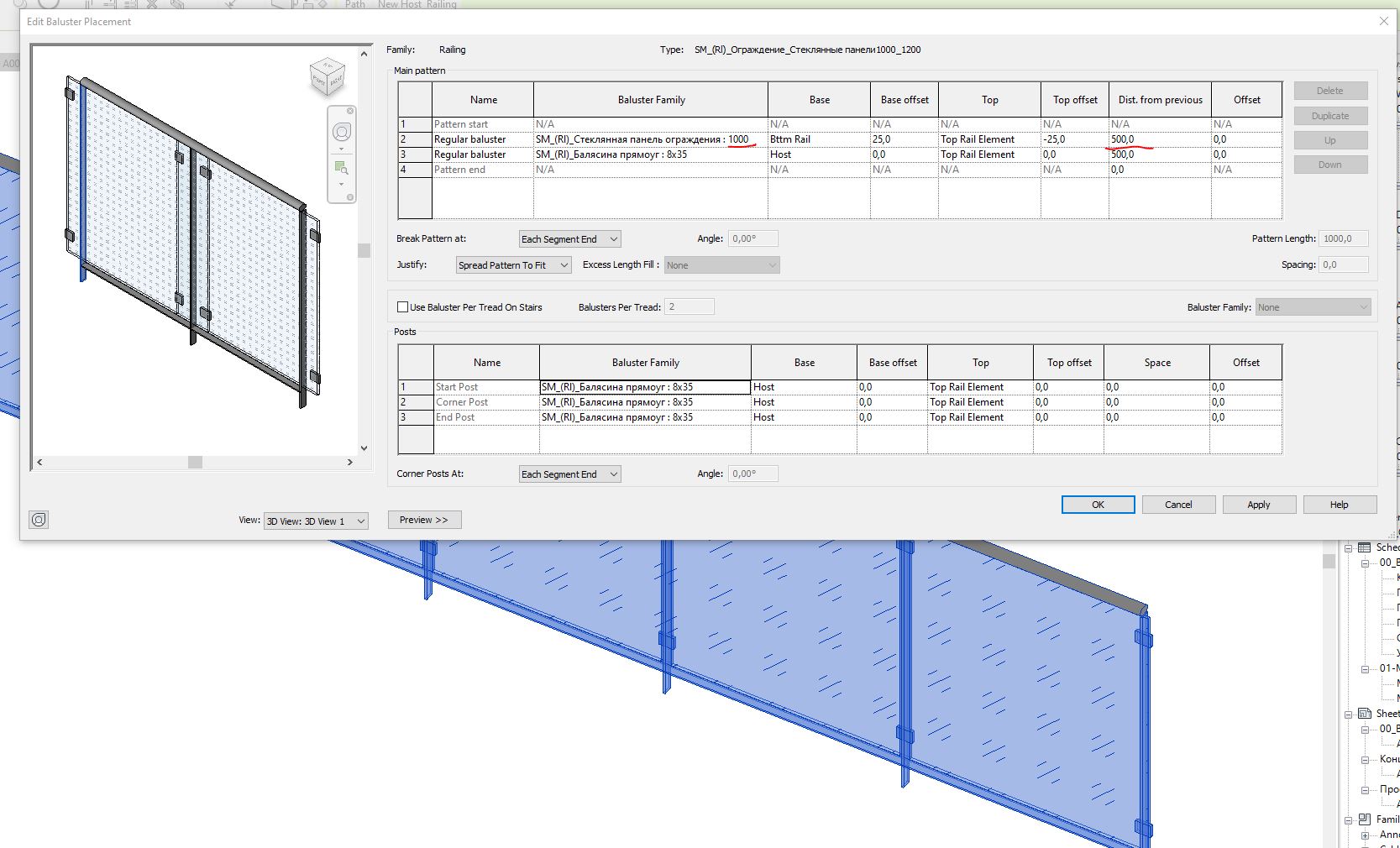Screen dimensions: 1400x848
Task: Click the Corner Post row name in Posts
Action: (x=486, y=402)
